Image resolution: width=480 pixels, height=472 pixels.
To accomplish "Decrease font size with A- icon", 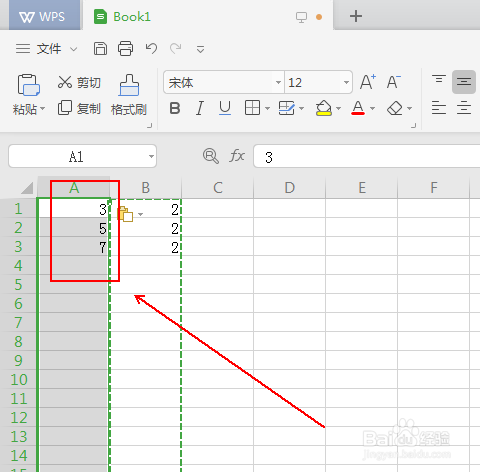I will click(393, 82).
